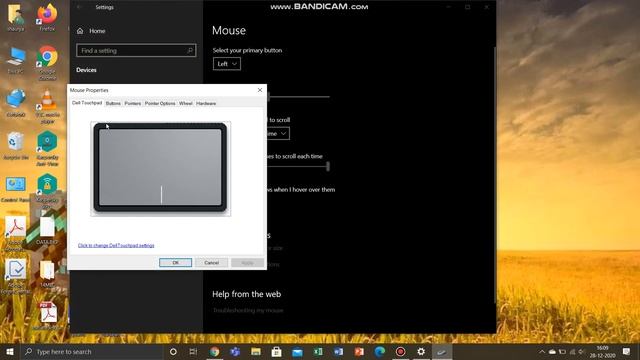Screen dimensions: 640x360
Task: Click the cursor speed slider
Action: (x=298, y=97)
